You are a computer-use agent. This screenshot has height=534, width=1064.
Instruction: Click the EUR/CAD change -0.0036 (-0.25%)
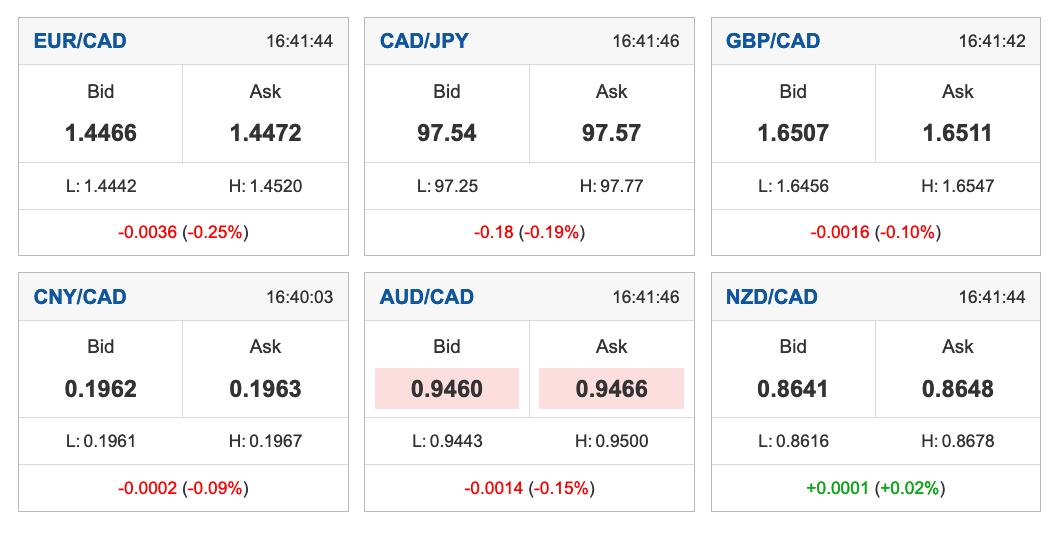[183, 232]
